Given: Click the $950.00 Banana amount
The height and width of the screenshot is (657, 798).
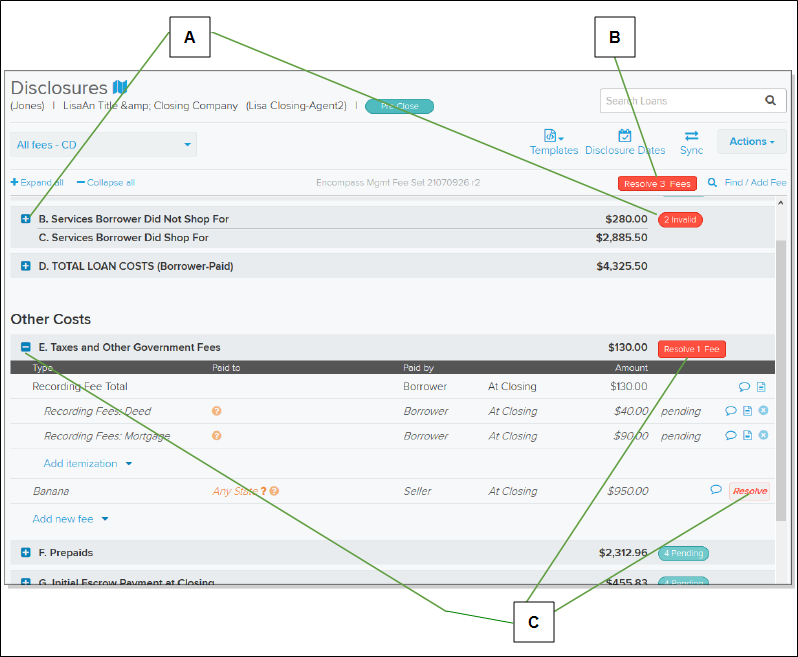Looking at the screenshot, I should tap(628, 491).
